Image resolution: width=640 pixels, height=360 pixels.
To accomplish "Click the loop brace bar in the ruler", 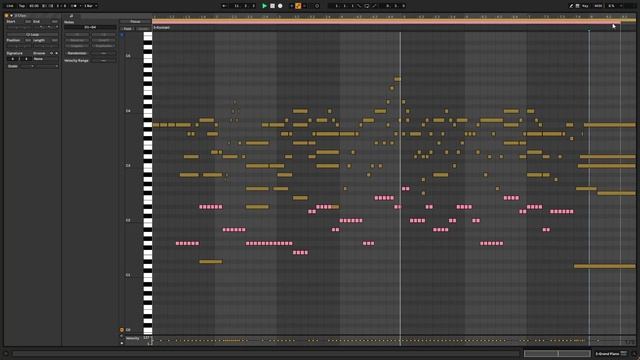I will [386, 22].
